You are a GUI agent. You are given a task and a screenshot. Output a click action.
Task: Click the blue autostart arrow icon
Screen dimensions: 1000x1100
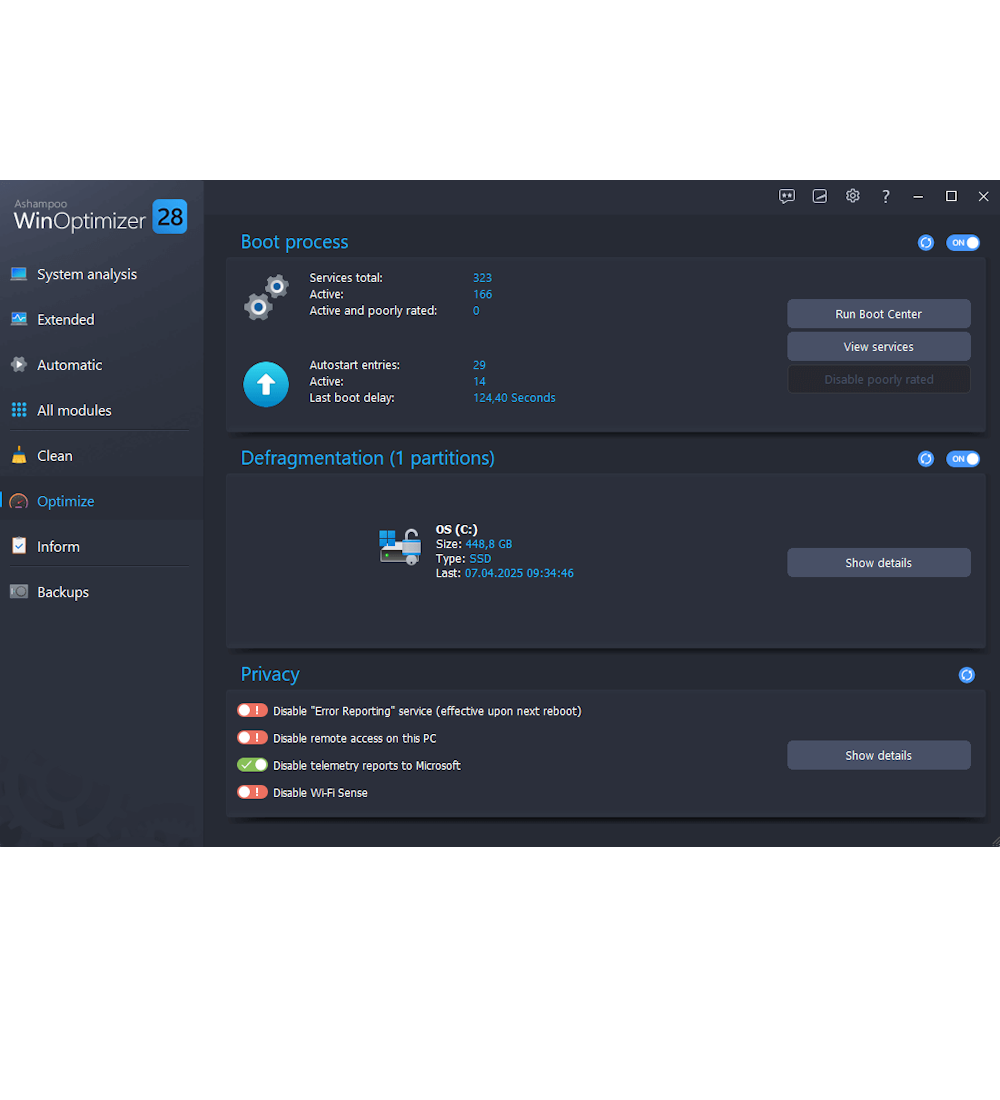click(266, 384)
